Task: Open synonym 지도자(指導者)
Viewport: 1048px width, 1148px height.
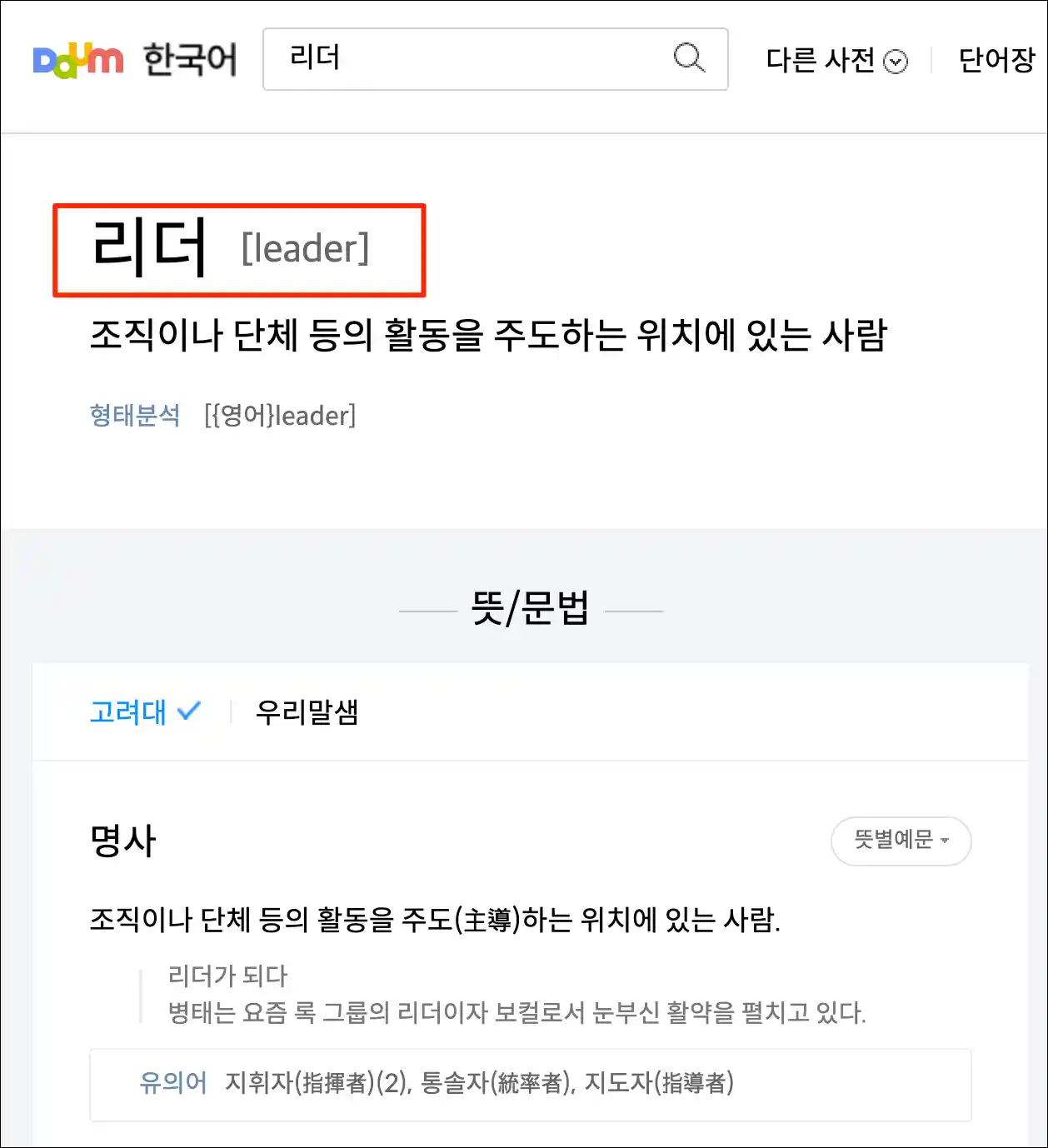Action: [659, 1082]
